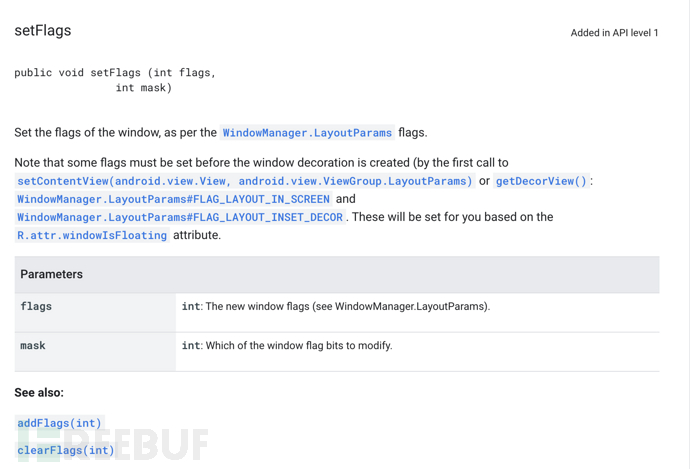Click the 'int mask)' signature line
This screenshot has height=469, width=690.
(143, 88)
